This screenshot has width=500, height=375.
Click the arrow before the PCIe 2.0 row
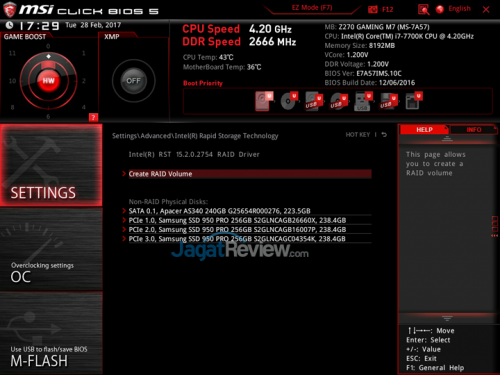click(124, 229)
